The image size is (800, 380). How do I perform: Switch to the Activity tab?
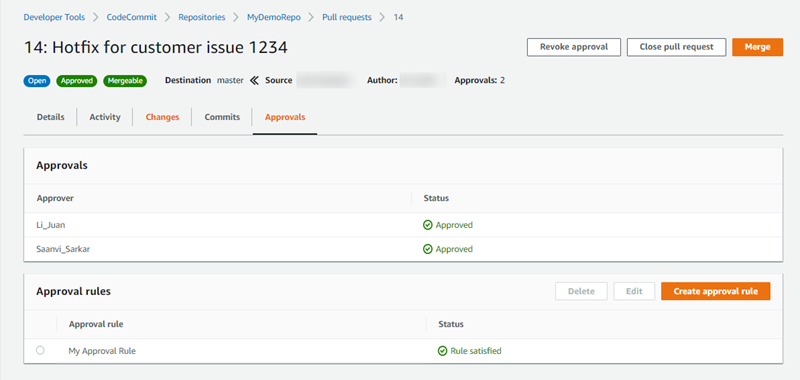(x=105, y=117)
